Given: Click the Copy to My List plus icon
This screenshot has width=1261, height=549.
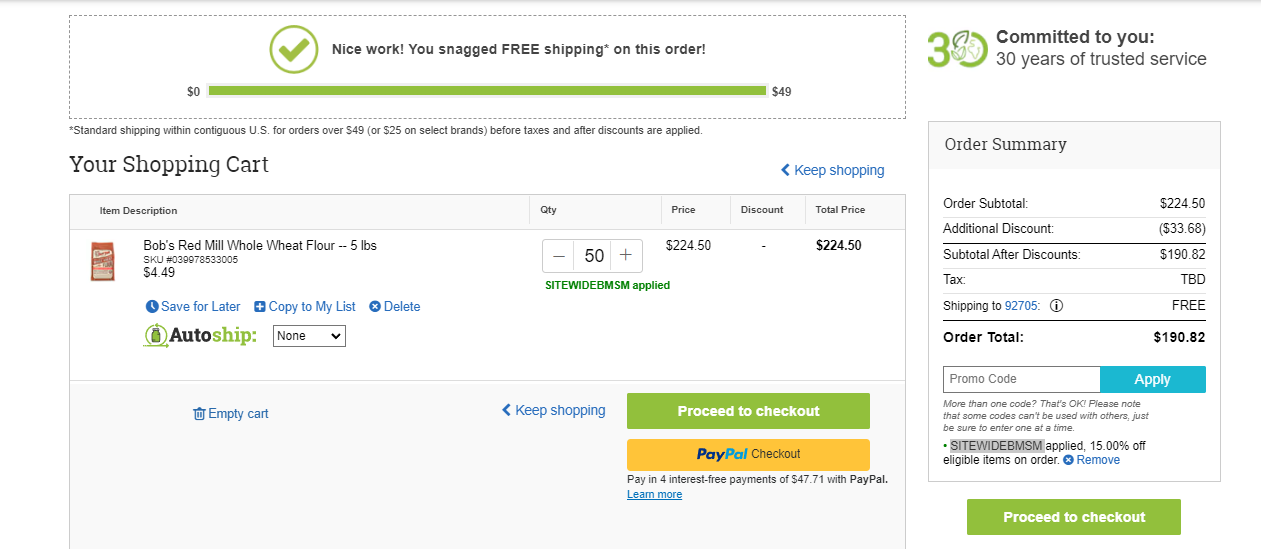Looking at the screenshot, I should (x=260, y=307).
